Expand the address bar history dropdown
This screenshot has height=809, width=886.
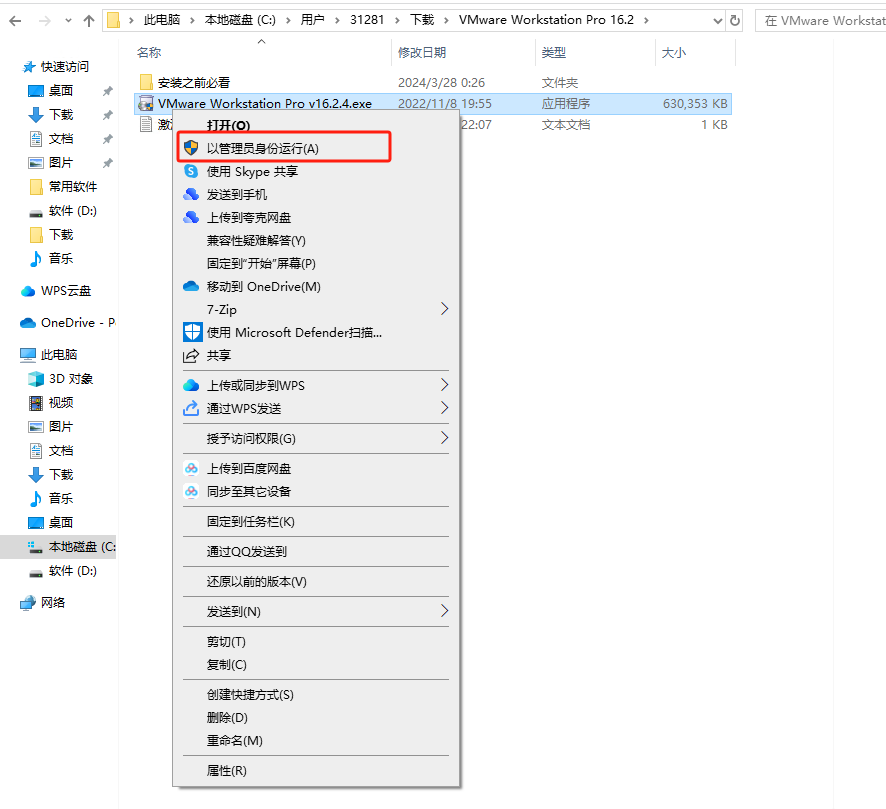point(718,21)
